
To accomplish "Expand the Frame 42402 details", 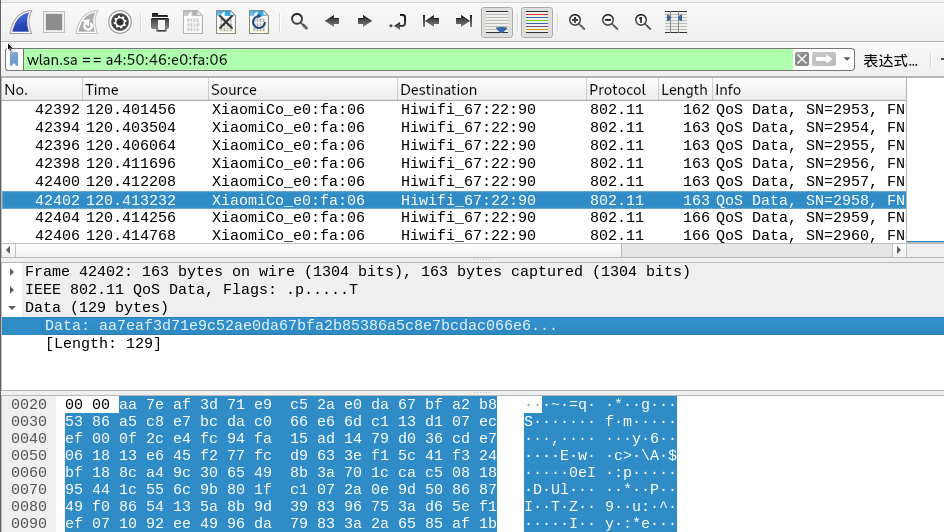I will click(11, 272).
